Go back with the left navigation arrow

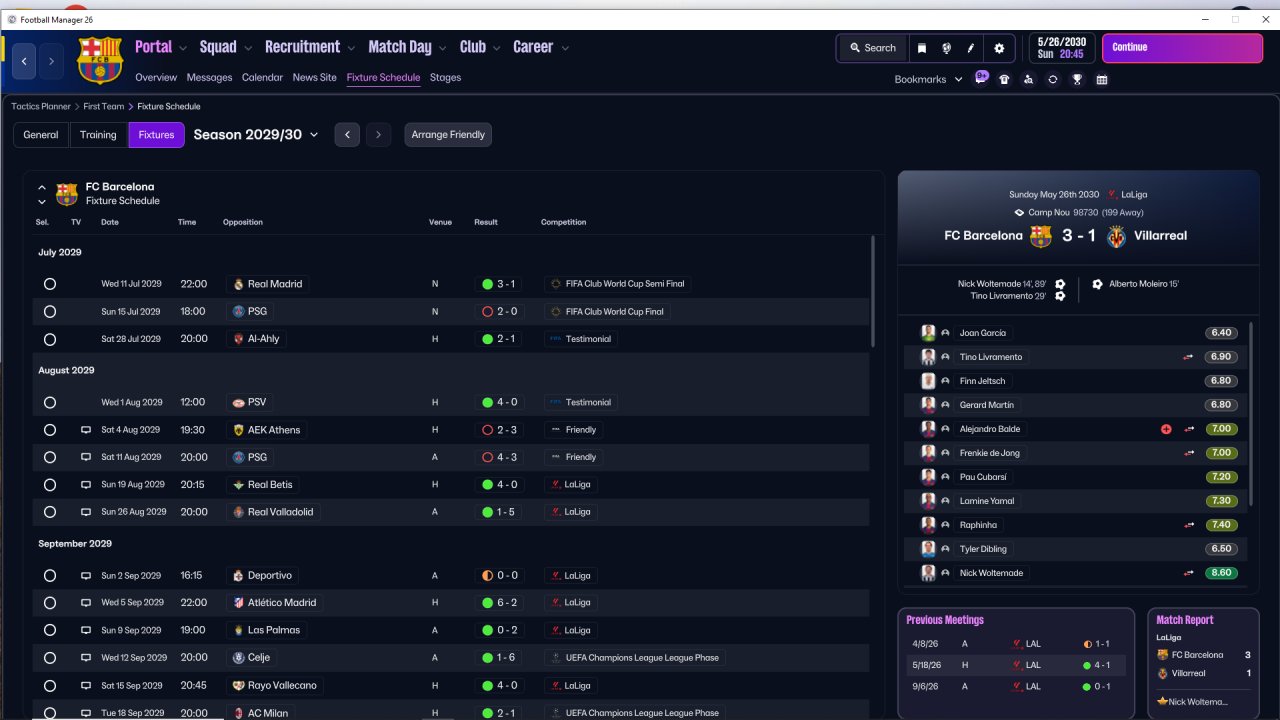tap(24, 61)
